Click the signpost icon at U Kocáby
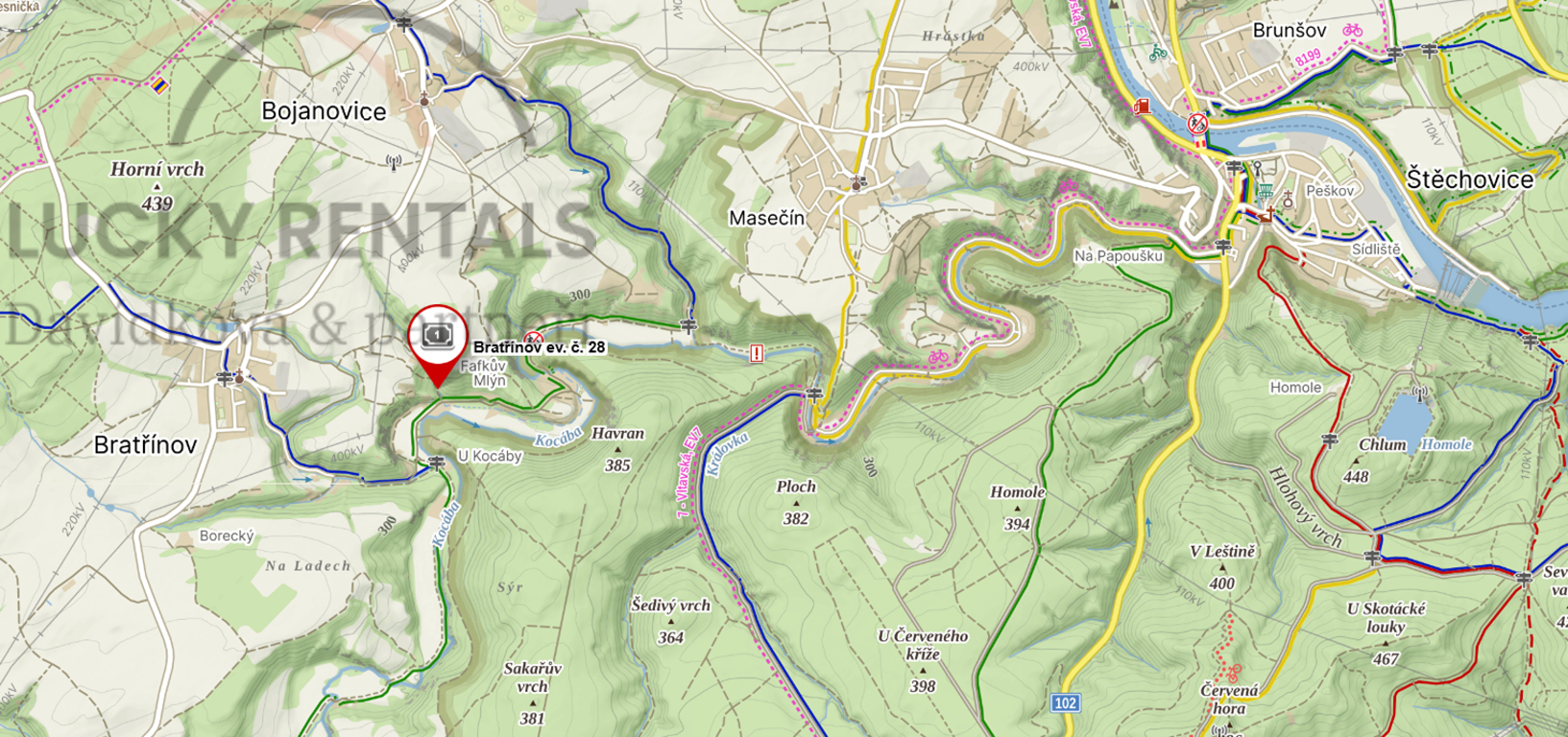This screenshot has width=1568, height=737. (437, 464)
